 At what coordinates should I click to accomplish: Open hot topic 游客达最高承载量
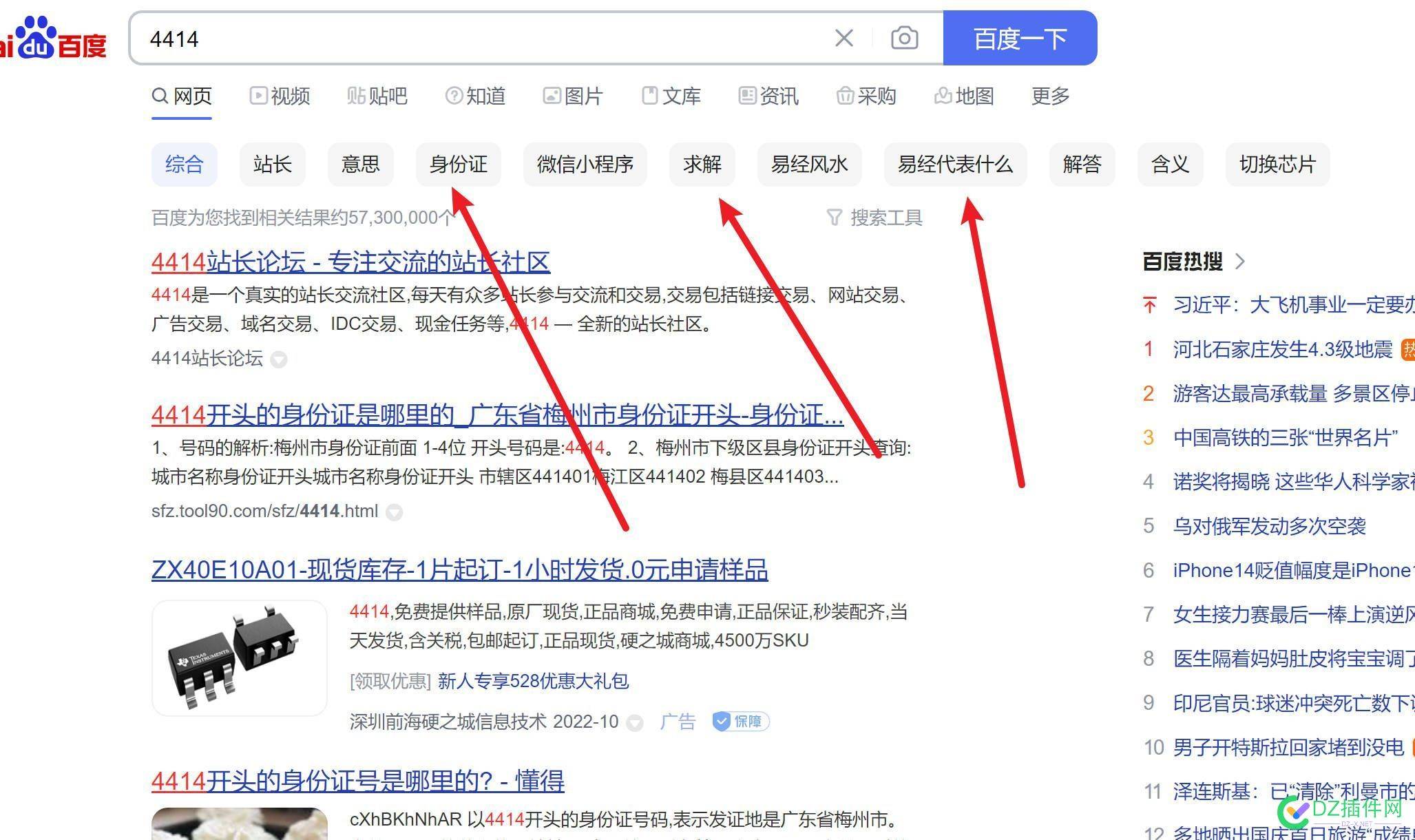point(1294,394)
